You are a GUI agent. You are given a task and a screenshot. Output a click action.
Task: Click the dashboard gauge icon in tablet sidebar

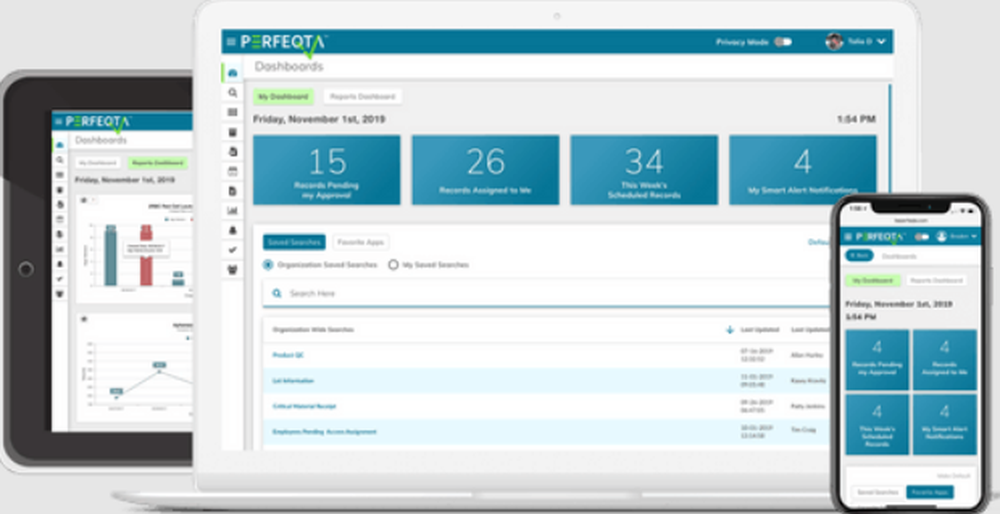pyautogui.click(x=60, y=145)
